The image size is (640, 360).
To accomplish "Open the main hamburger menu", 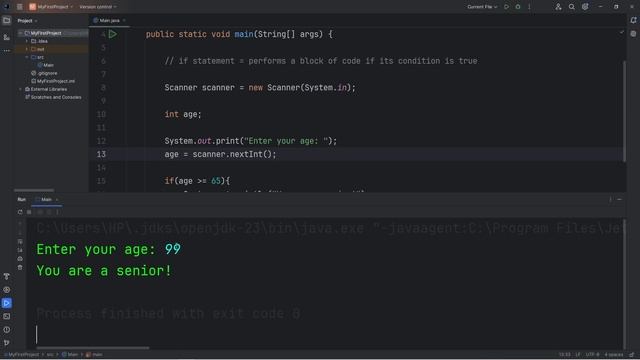I will coord(20,7).
